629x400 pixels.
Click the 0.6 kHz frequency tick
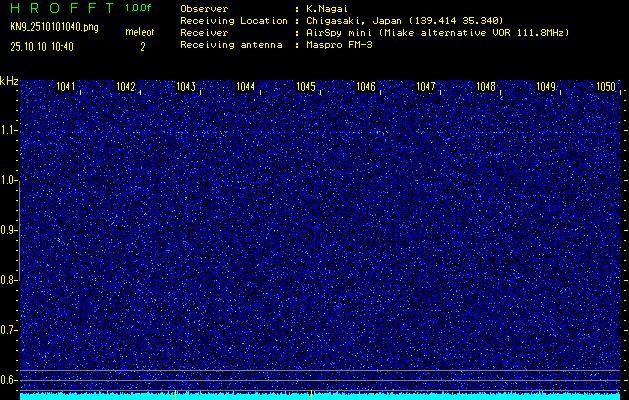[x=9, y=380]
